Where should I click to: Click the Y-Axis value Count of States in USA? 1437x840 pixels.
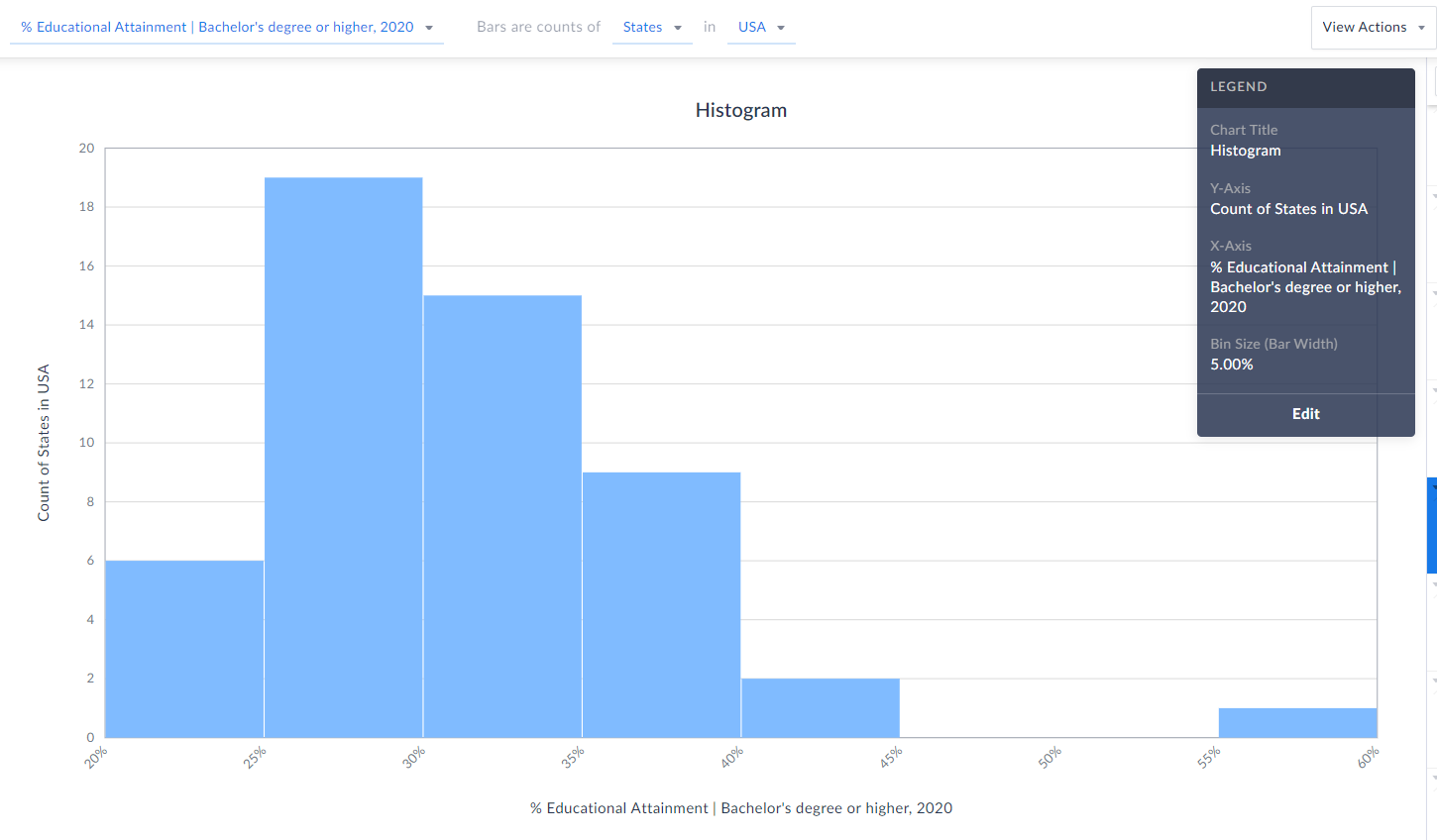(x=1289, y=209)
